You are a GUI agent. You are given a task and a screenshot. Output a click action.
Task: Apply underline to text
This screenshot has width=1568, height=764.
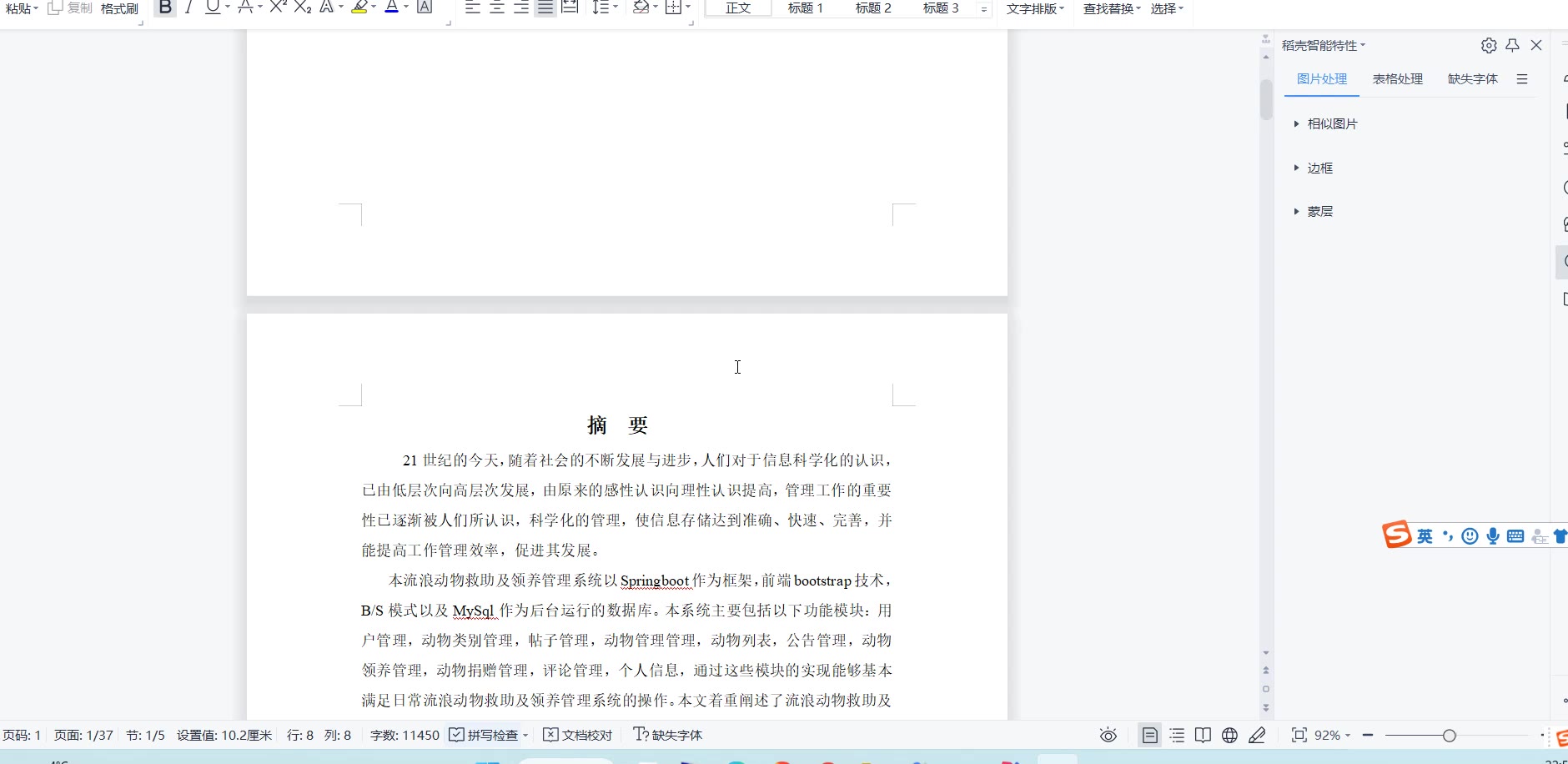[214, 8]
